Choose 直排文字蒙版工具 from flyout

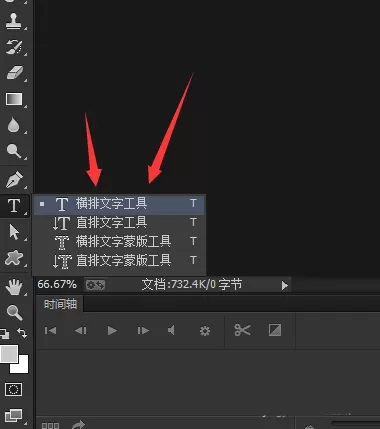coord(119,261)
